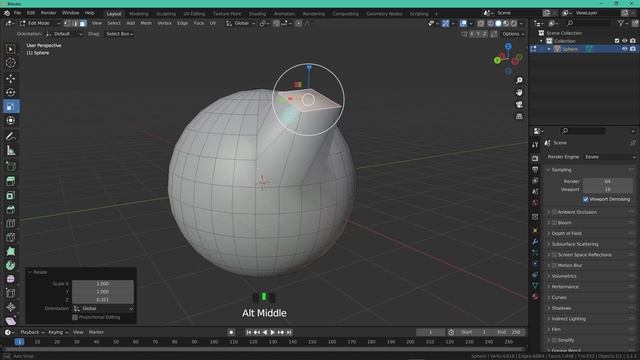Screen dimensions: 640x360
Task: Select the Knife tool
Action: pos(11,237)
